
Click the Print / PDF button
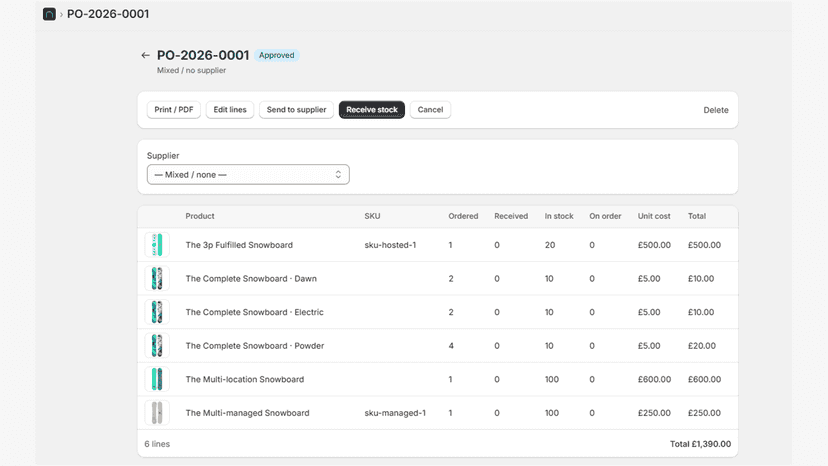[174, 109]
